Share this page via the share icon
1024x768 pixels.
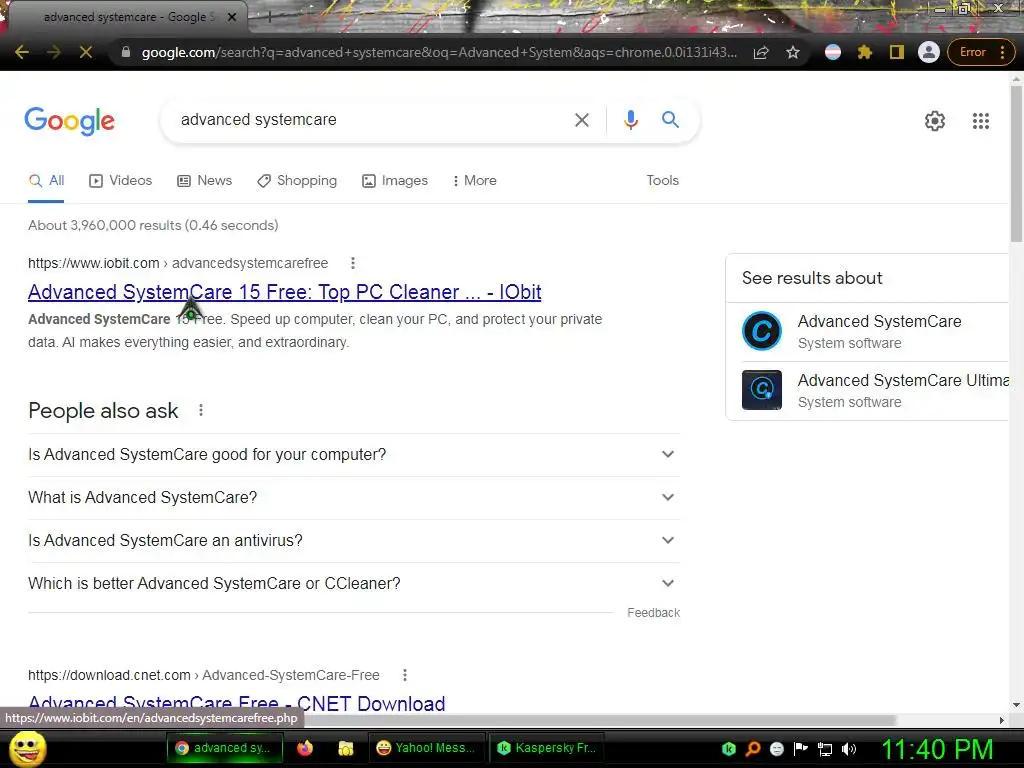click(761, 52)
